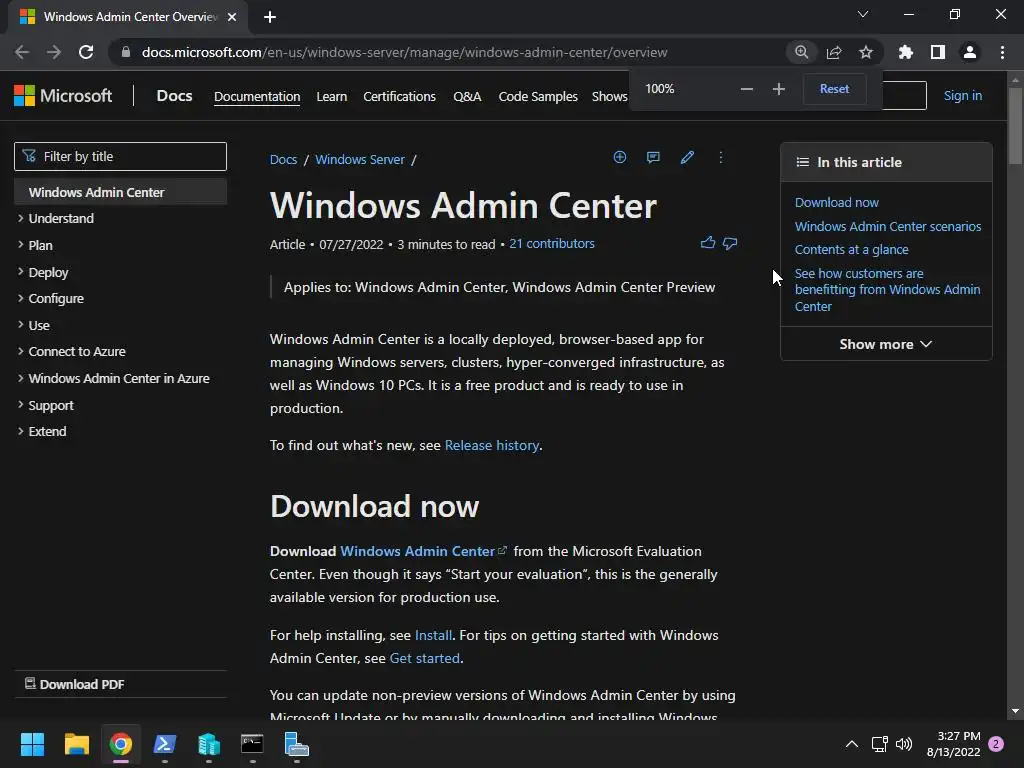
Task: Rate the article with thumbs up
Action: (708, 243)
